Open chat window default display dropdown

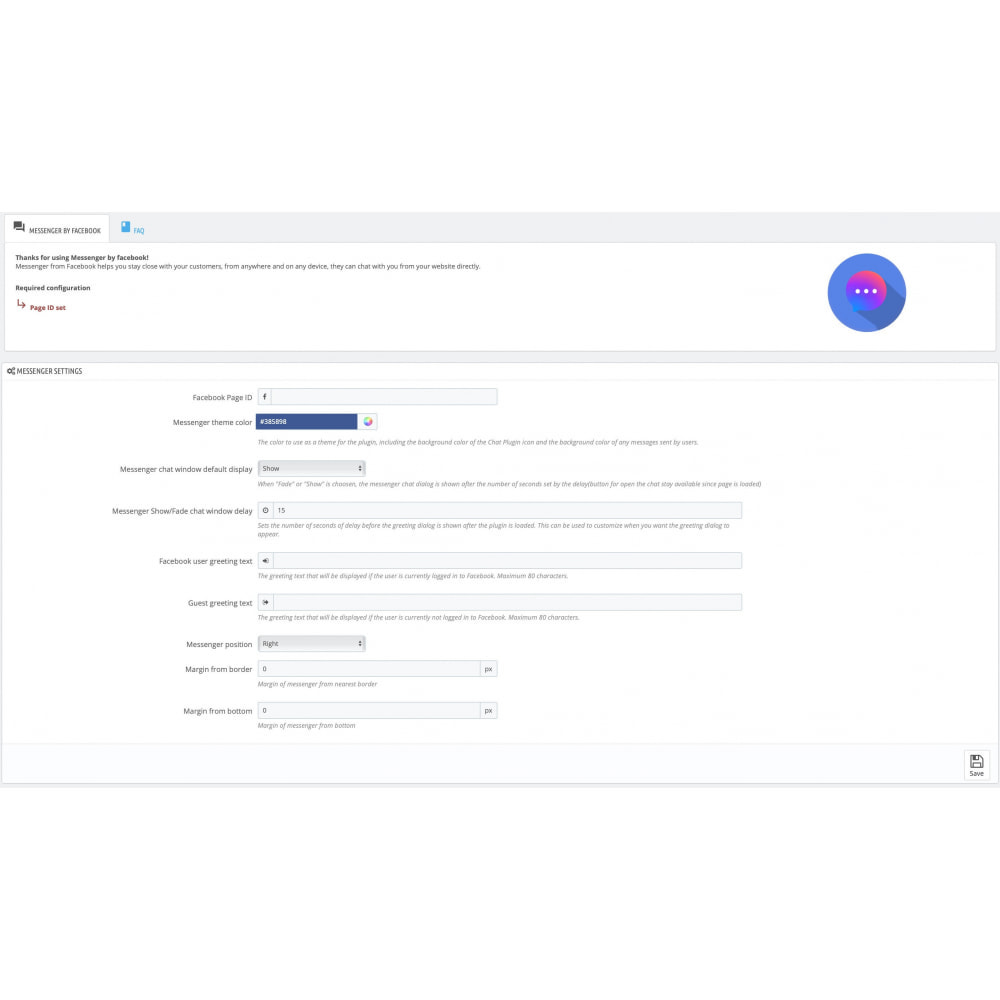click(x=311, y=469)
